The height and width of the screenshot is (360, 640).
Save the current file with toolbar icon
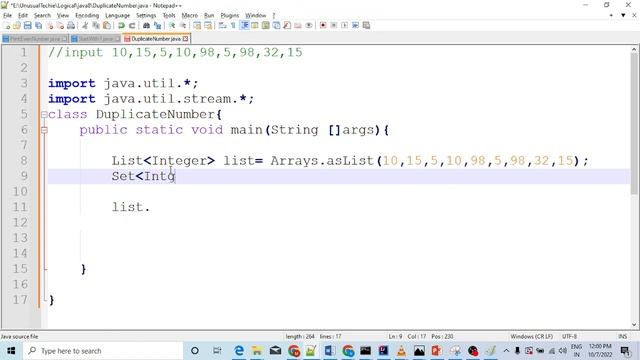click(27, 26)
